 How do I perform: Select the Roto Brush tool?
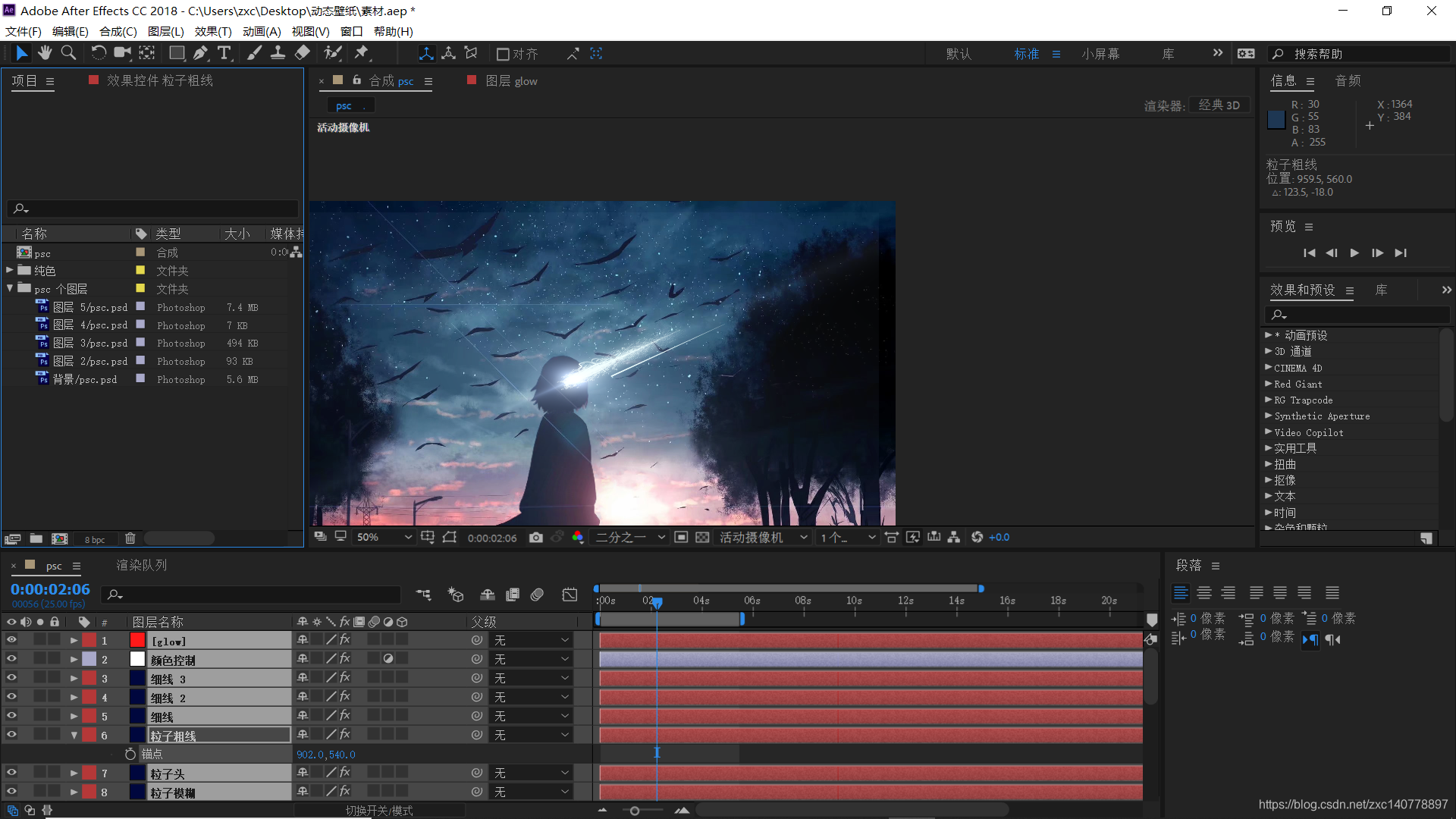[332, 53]
